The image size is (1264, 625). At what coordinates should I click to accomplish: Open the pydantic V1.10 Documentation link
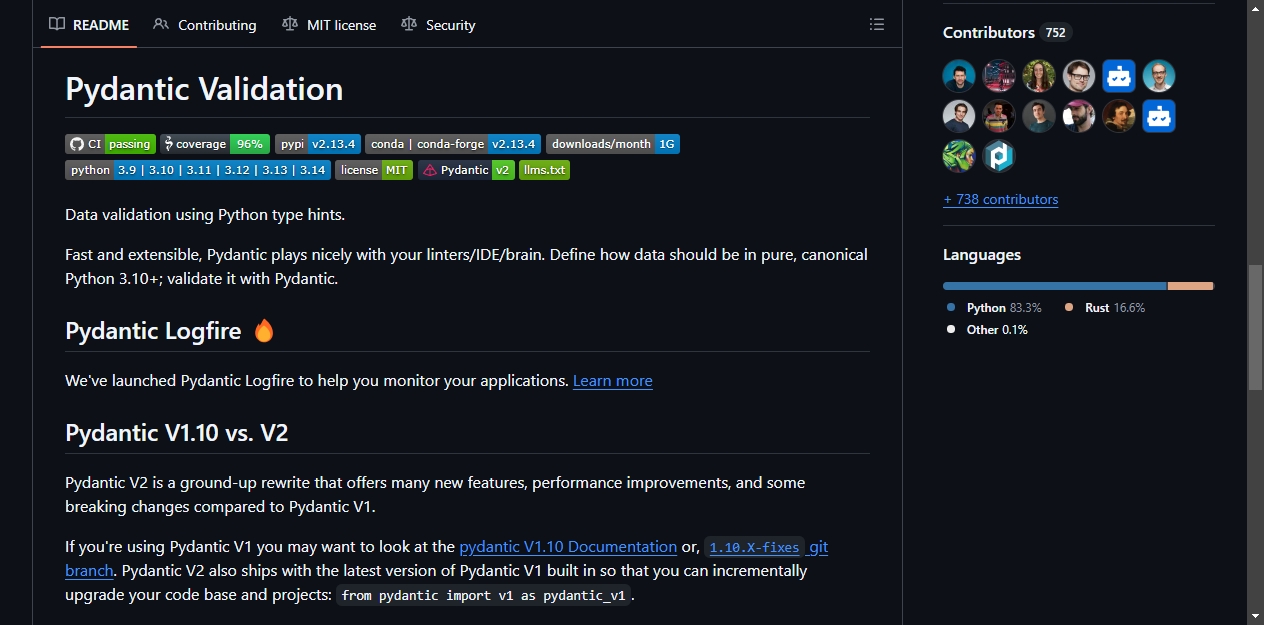click(568, 547)
